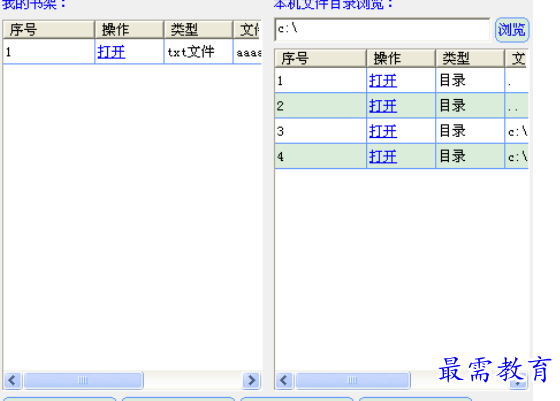The image size is (560, 401).
Task: Click the 序号 header in the file browser table
Action: point(320,59)
